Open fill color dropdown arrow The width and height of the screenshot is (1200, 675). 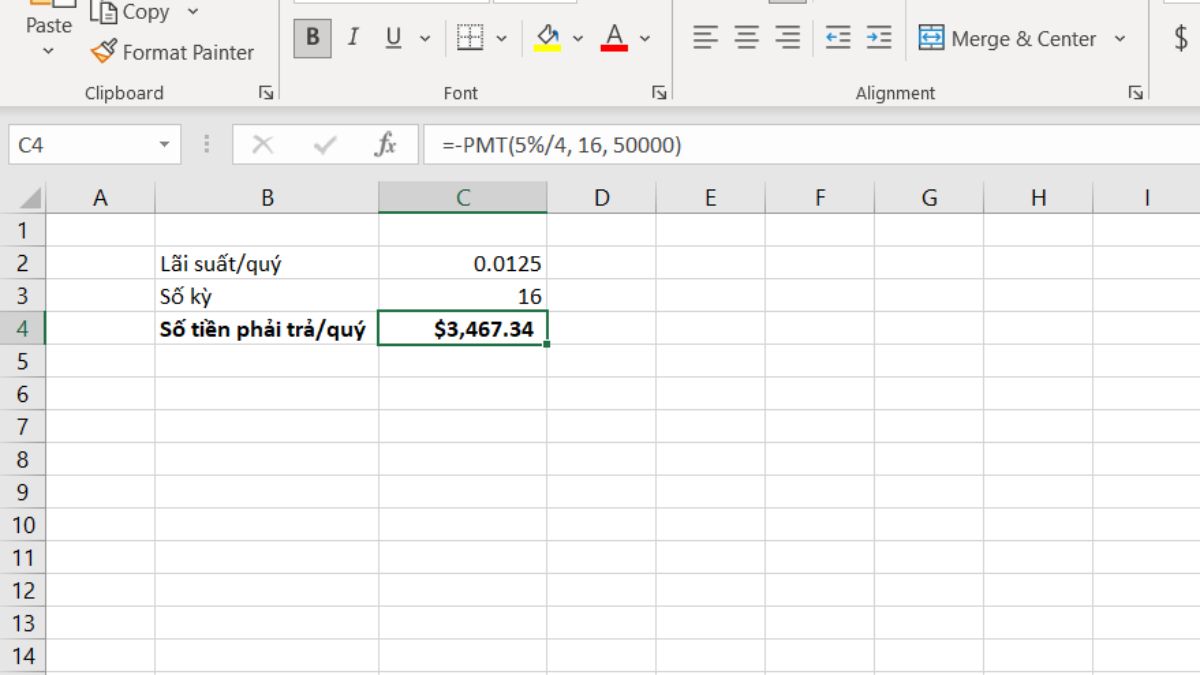point(578,39)
